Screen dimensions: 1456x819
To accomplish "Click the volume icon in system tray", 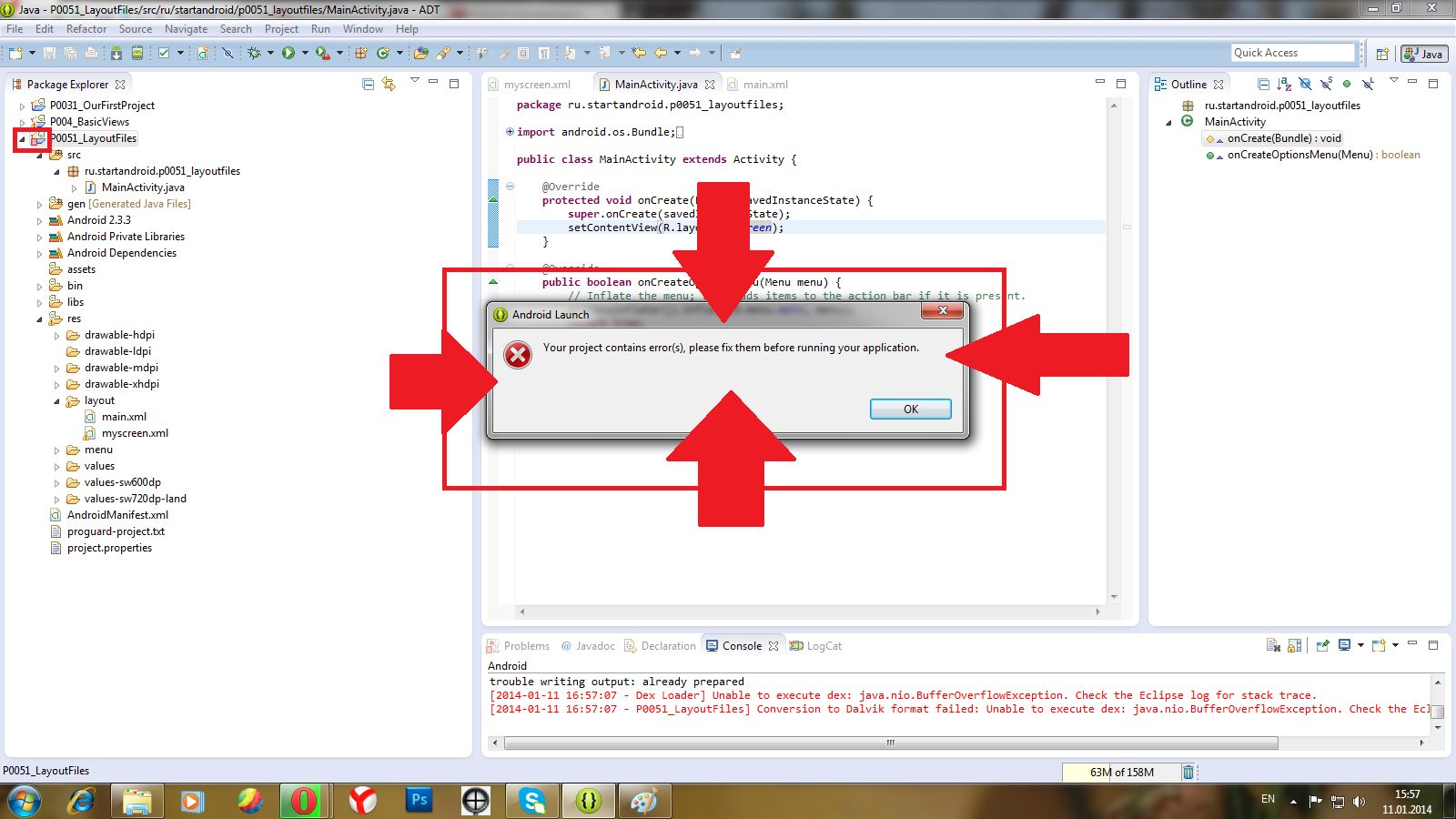I will (x=1359, y=802).
